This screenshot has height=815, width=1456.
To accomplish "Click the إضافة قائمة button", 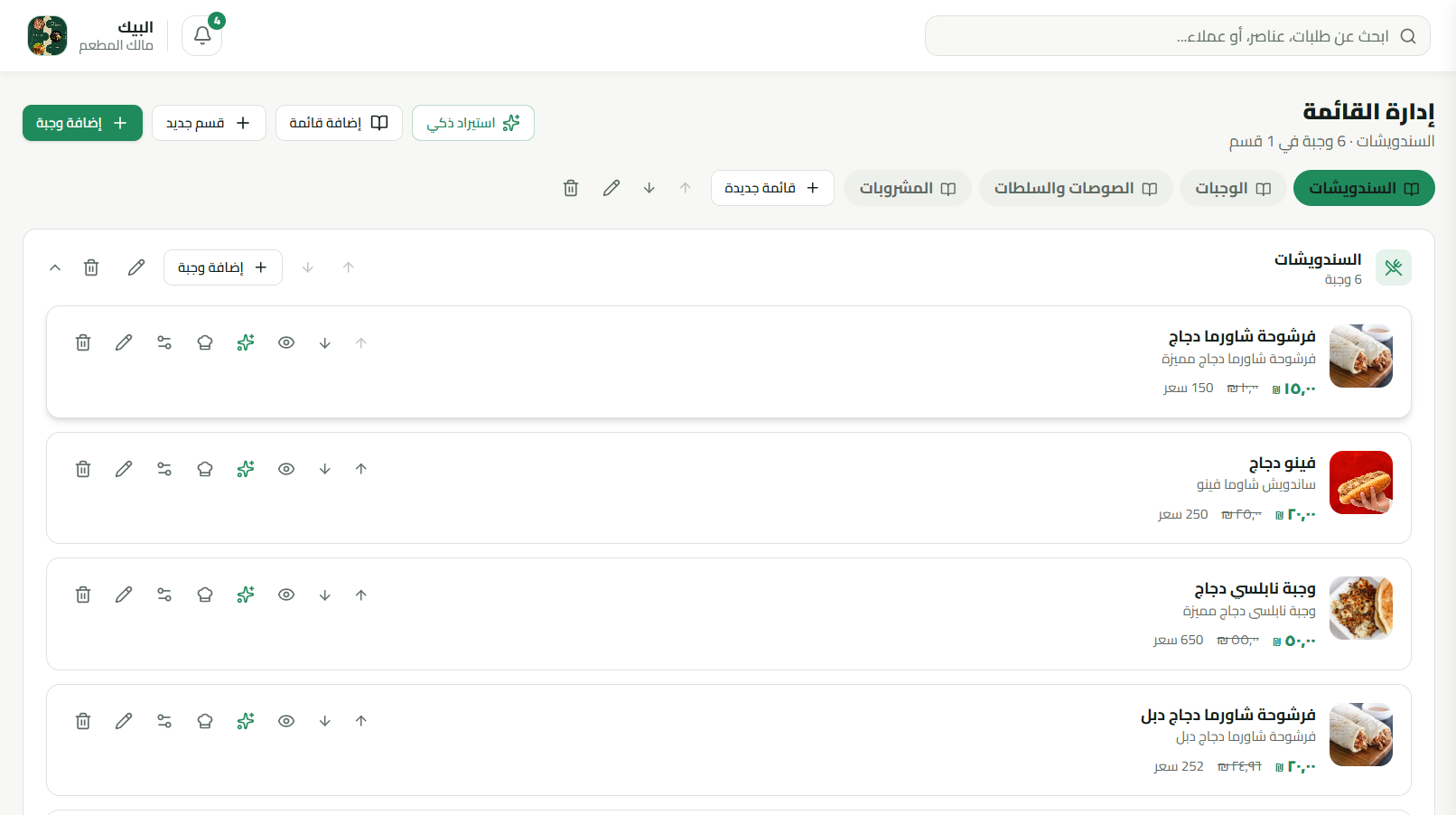I will 339,123.
